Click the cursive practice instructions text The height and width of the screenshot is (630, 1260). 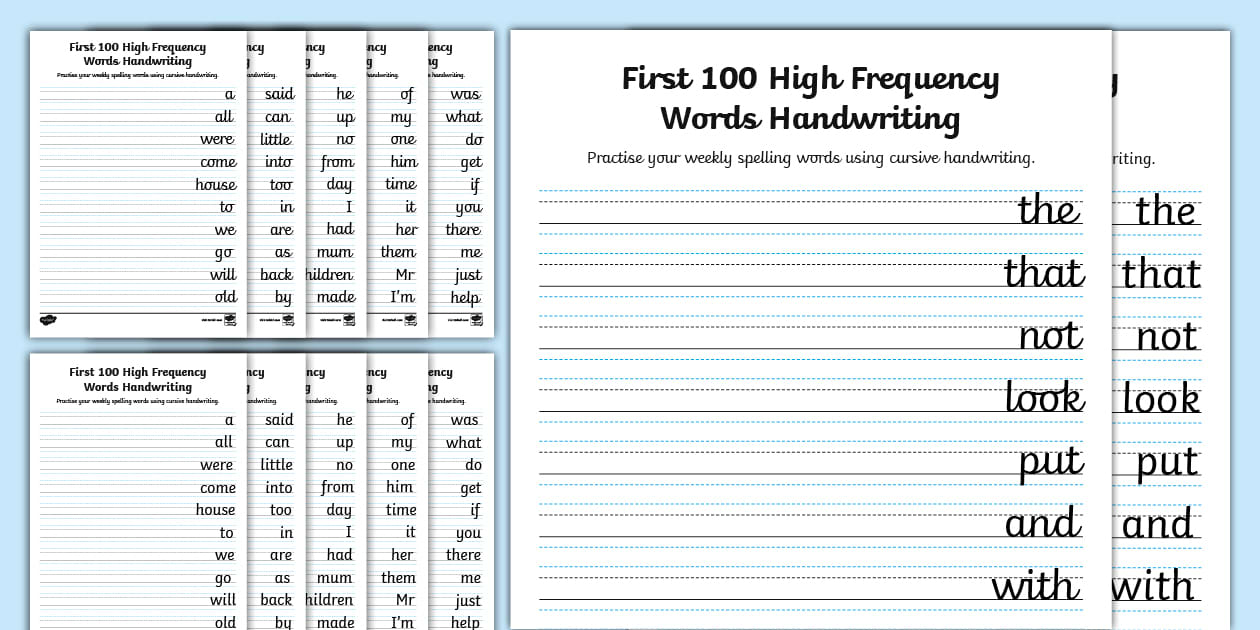coord(810,157)
